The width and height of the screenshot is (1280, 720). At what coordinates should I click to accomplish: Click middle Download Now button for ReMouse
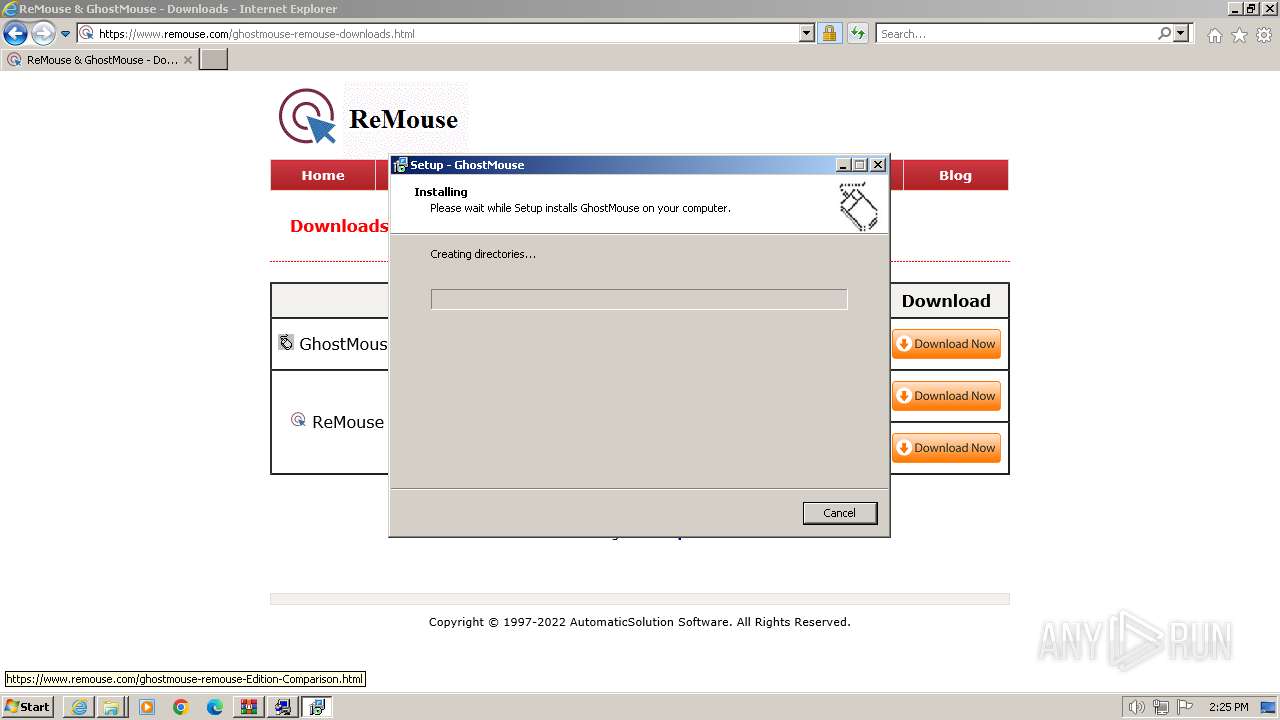click(x=946, y=396)
